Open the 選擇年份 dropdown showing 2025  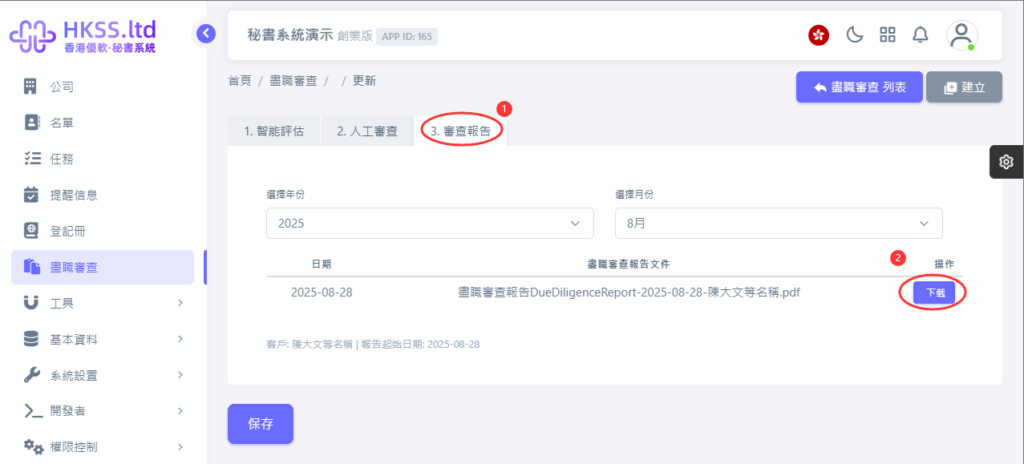click(x=429, y=223)
